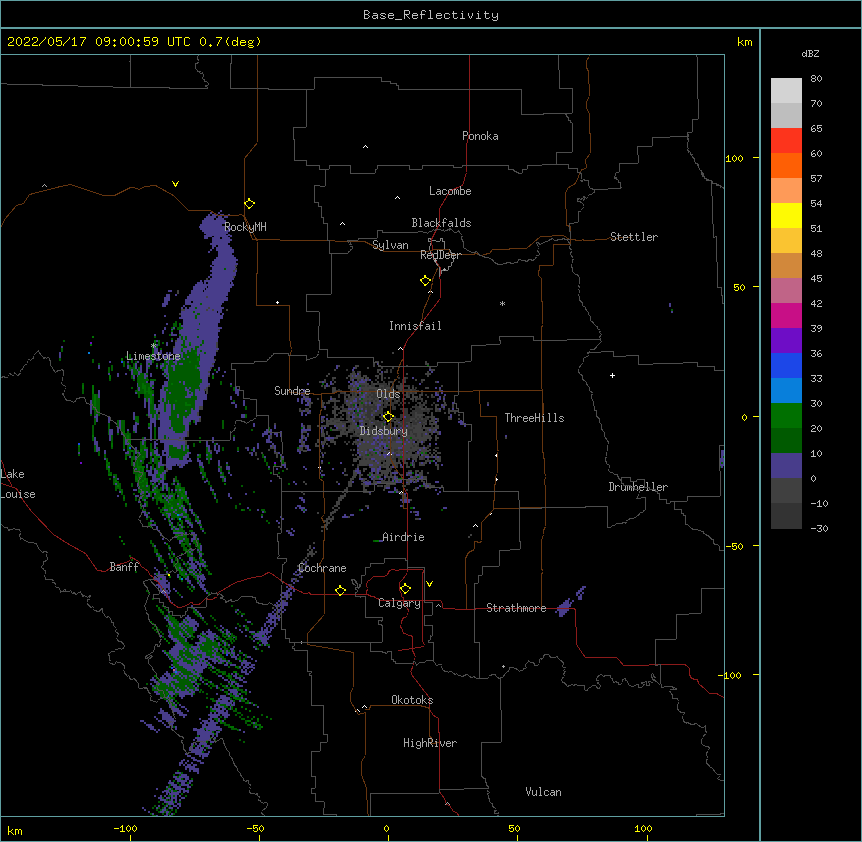Screen dimensions: 862x842
Task: Click the yellow 54 dBZ legend swatch
Action: point(786,215)
